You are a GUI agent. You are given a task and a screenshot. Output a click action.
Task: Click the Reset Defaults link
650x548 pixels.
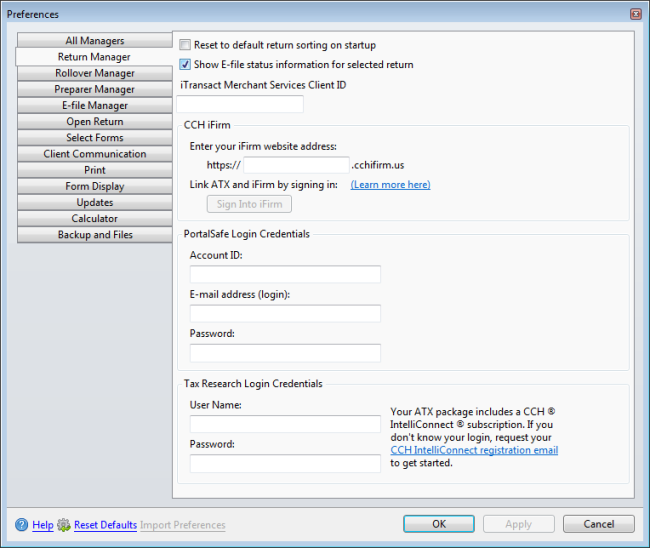pos(105,525)
